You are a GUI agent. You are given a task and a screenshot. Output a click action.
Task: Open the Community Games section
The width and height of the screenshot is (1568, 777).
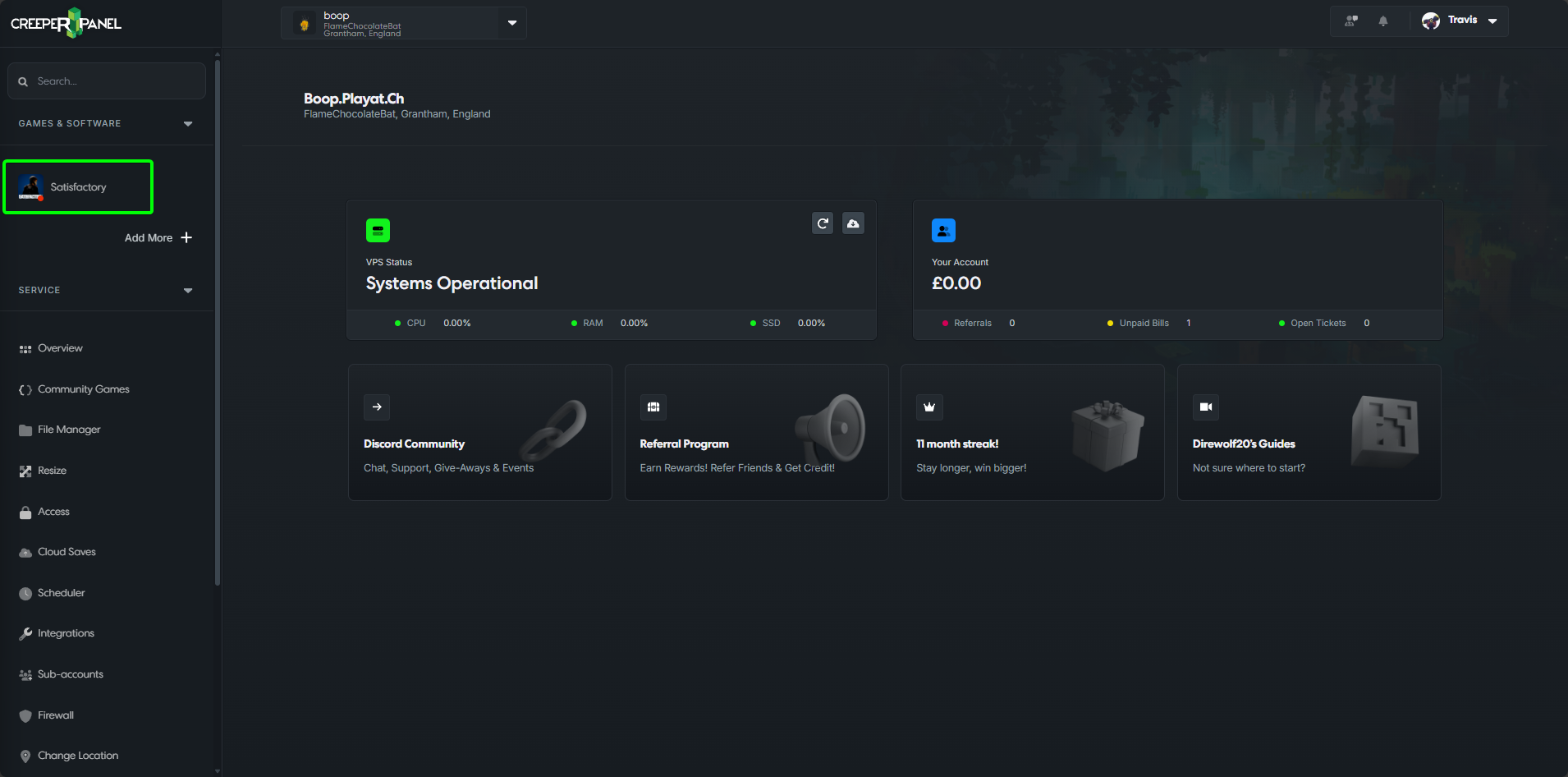coord(82,388)
